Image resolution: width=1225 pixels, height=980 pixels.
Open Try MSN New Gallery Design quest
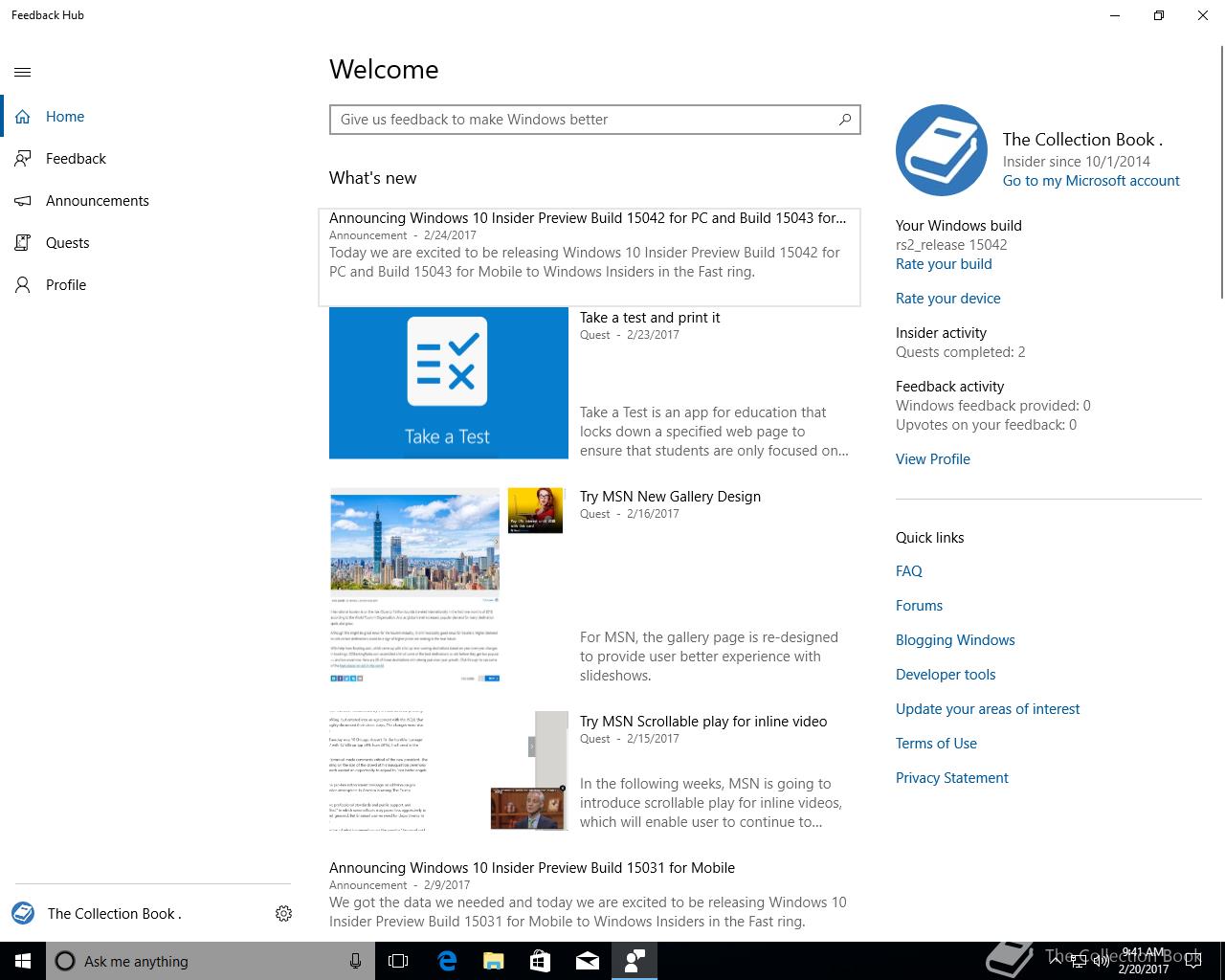tap(670, 497)
